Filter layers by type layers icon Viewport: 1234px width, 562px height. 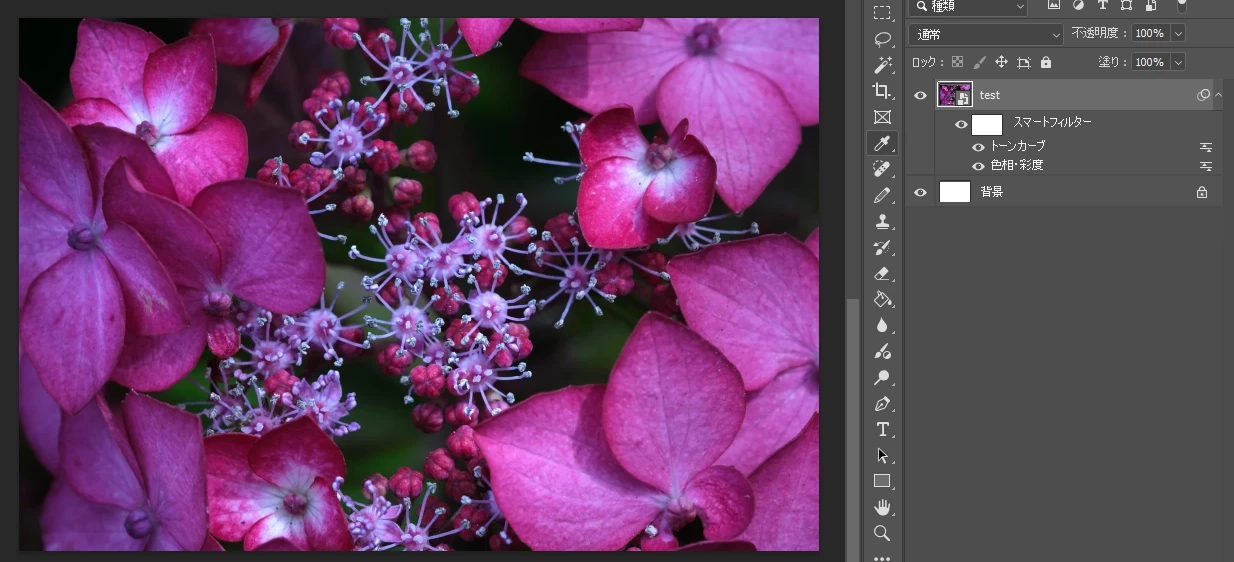click(x=1104, y=5)
